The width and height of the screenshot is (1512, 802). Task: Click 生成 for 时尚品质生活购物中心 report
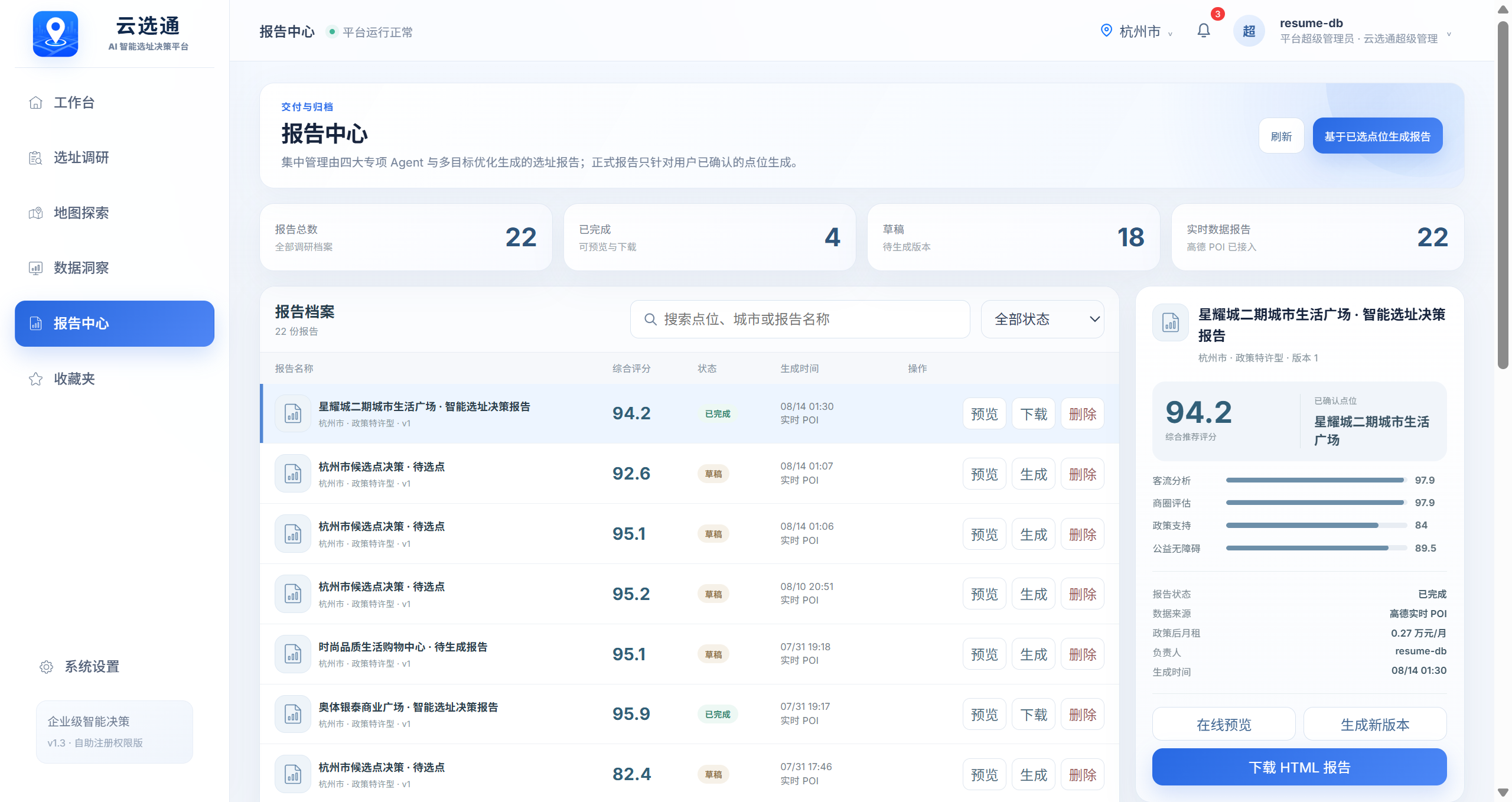1034,654
